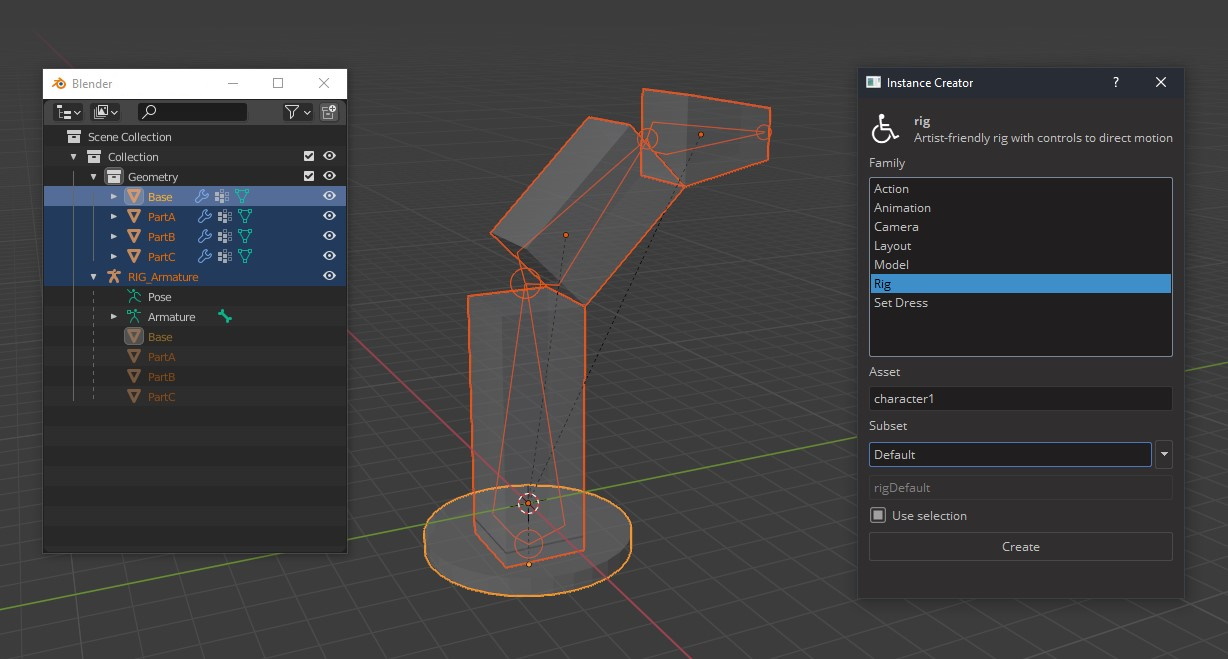Collapse the Geometry collection
This screenshot has width=1228, height=659.
click(x=94, y=177)
